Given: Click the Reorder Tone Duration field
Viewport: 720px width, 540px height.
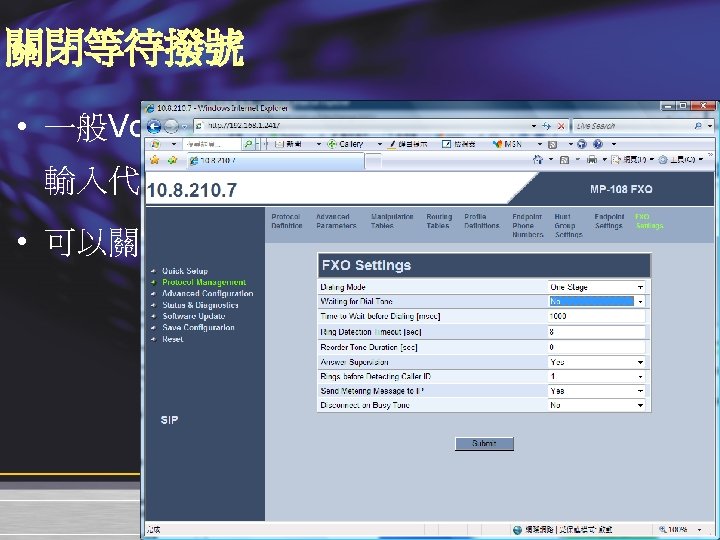Looking at the screenshot, I should coord(596,347).
